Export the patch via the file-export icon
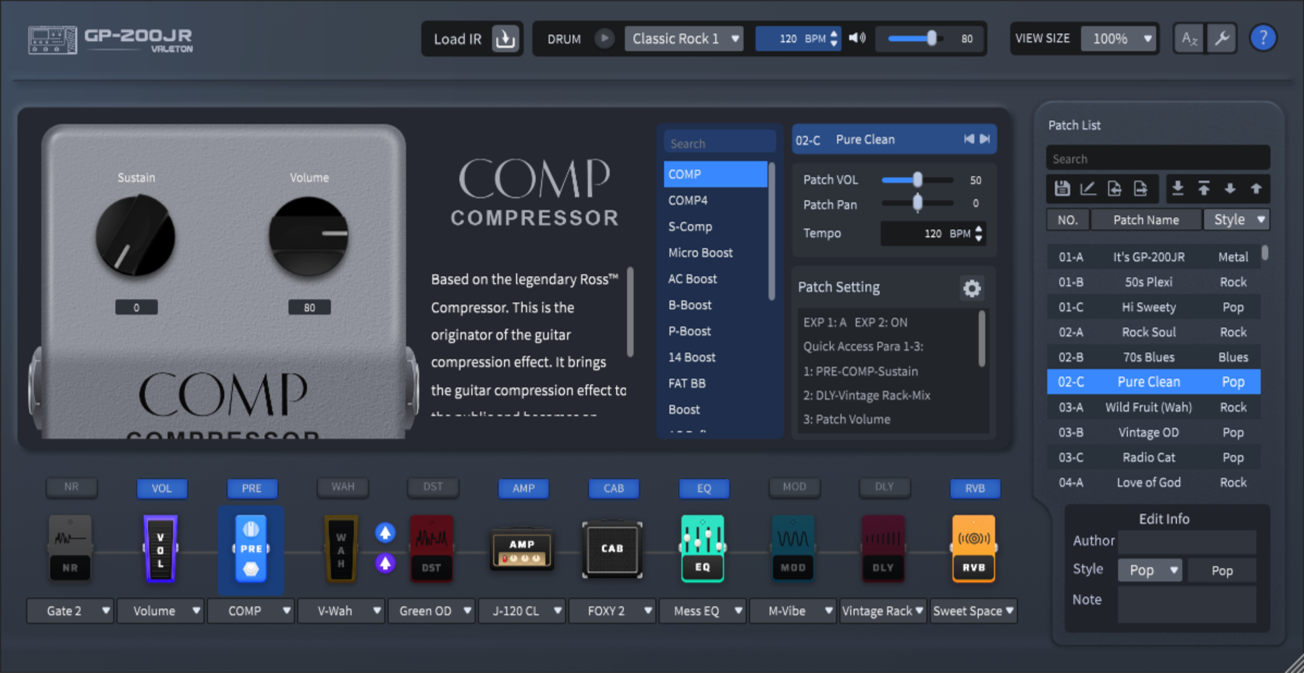 [x=1139, y=188]
